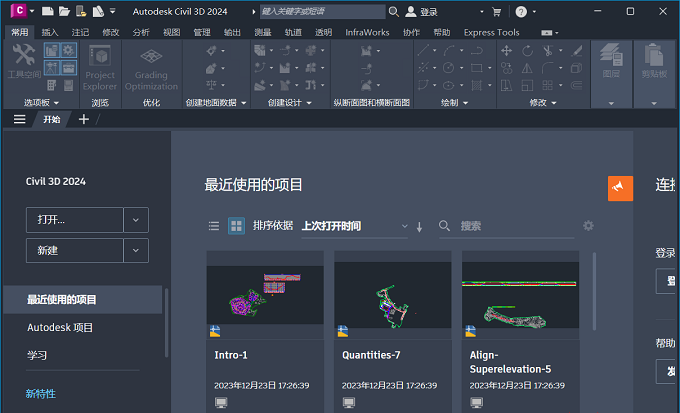Screen dimensions: 680x413
Task: Select the Rectangle tool in the 绘制 panel
Action: (x=476, y=68)
